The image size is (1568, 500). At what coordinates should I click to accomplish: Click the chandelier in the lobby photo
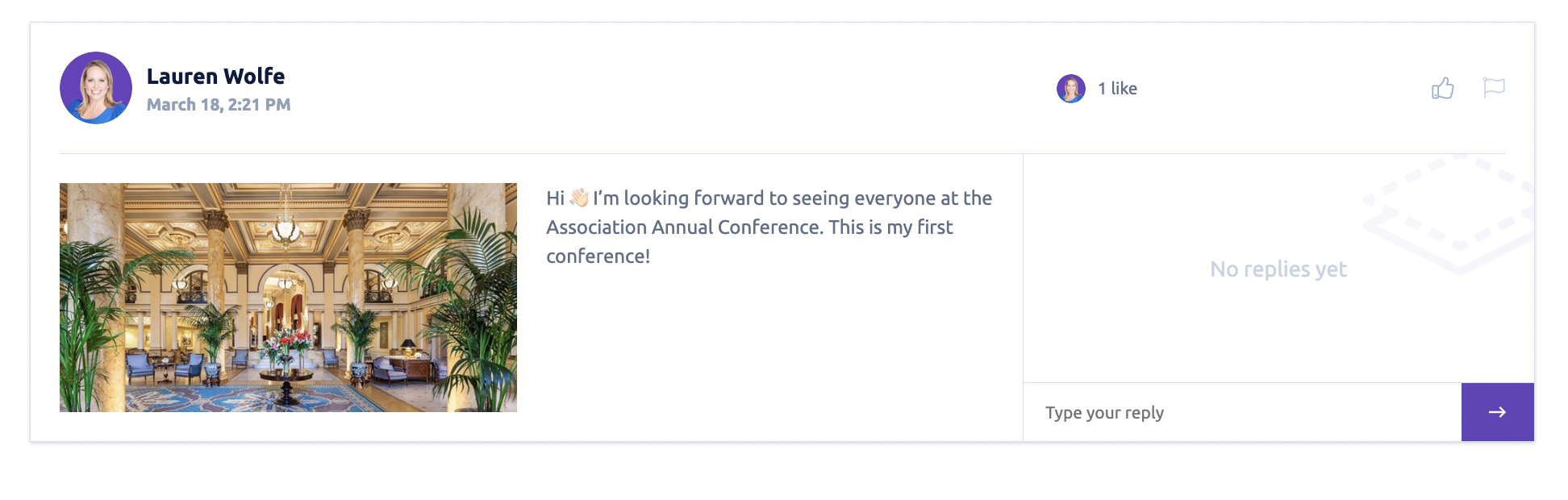(285, 226)
